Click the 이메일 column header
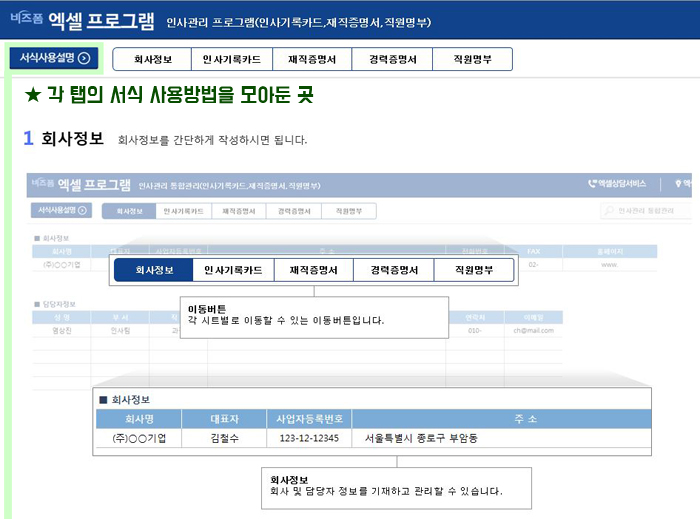The width and height of the screenshot is (700, 519). [x=533, y=317]
